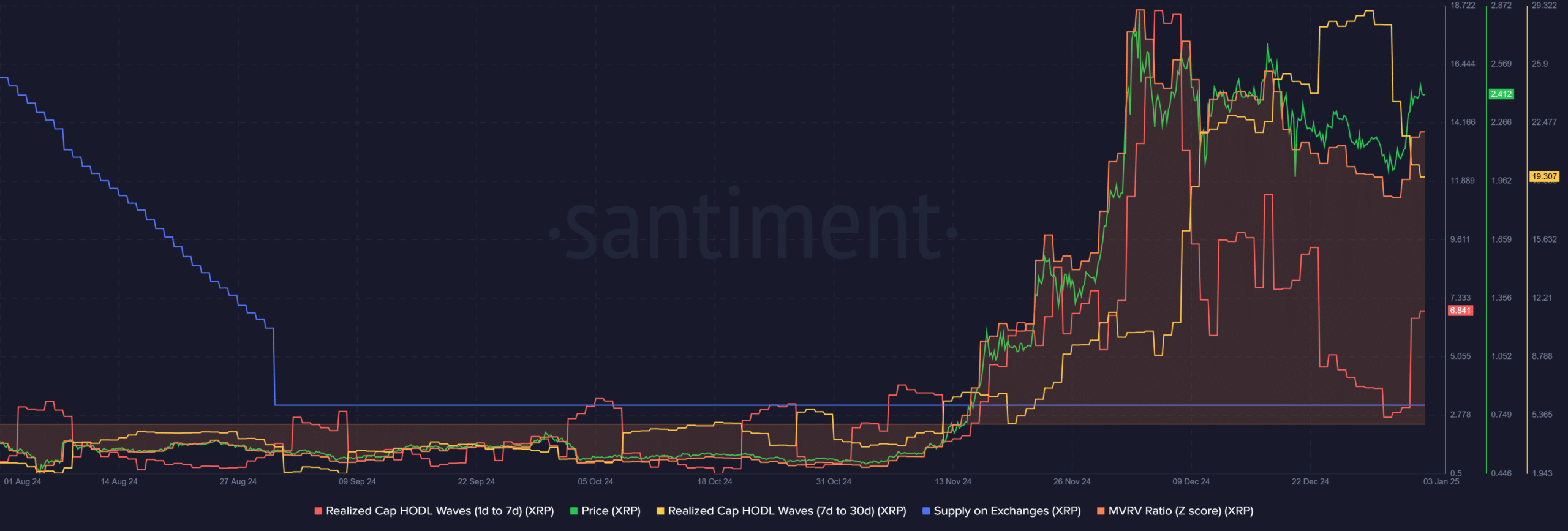Click the blue Supply on Exchanges legend swatch
Screen dimensions: 1568x531
[x=926, y=511]
